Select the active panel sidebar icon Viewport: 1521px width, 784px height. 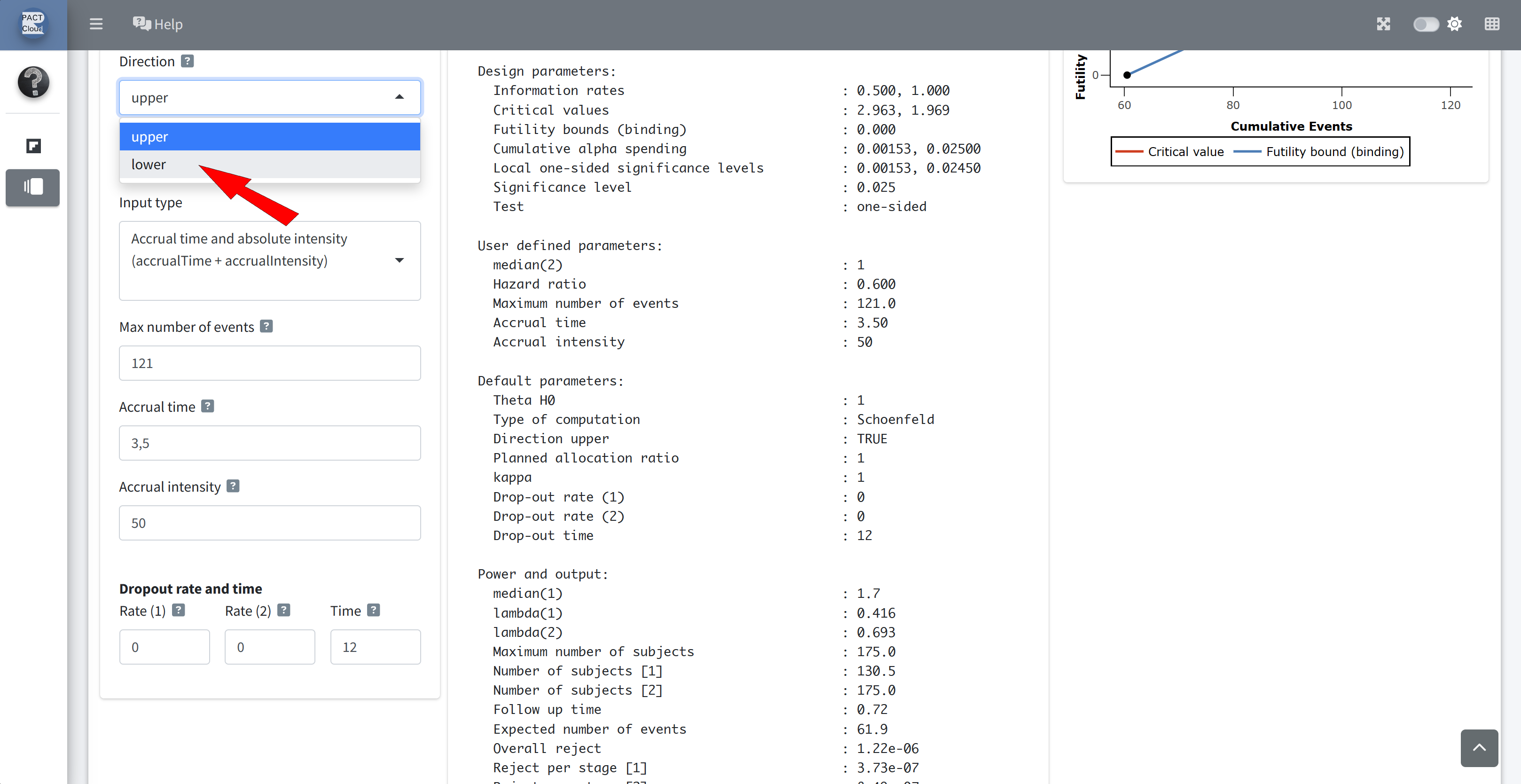click(x=33, y=187)
